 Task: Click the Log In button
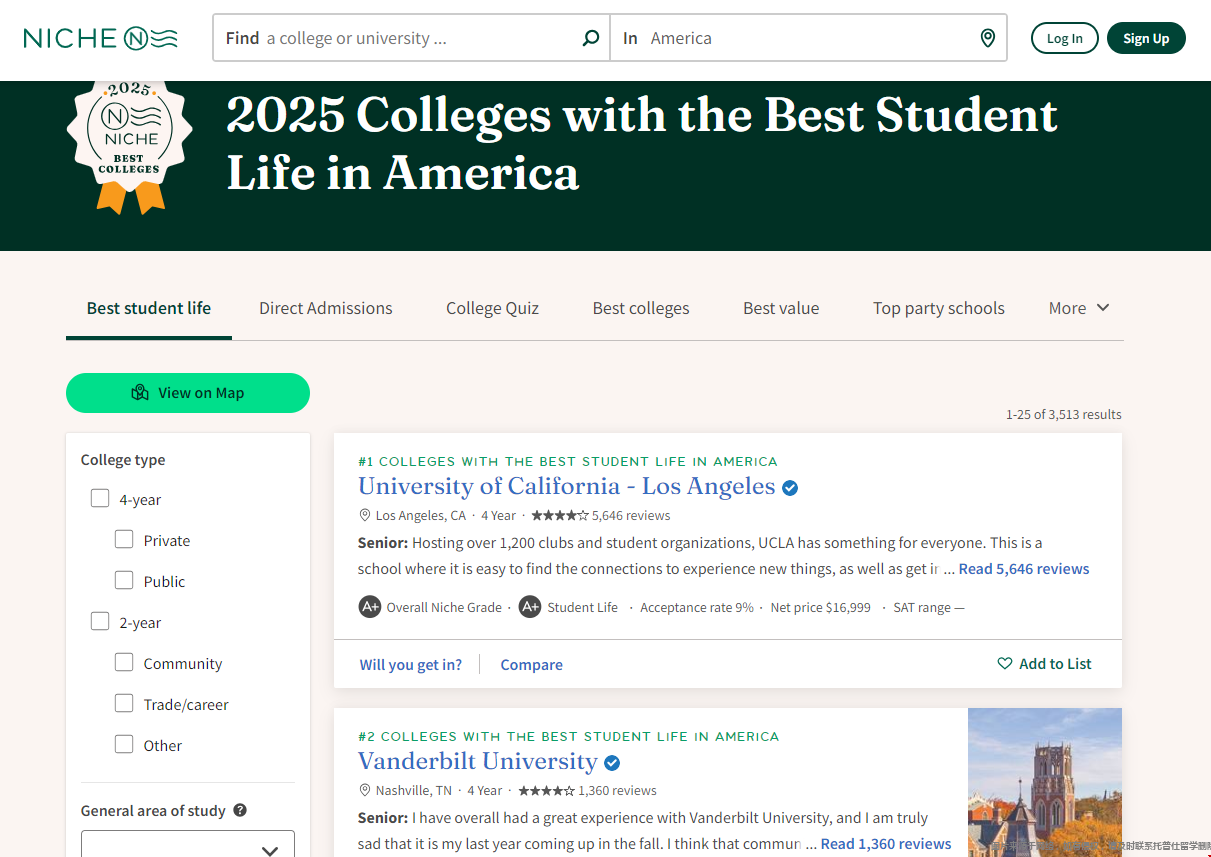tap(1065, 38)
